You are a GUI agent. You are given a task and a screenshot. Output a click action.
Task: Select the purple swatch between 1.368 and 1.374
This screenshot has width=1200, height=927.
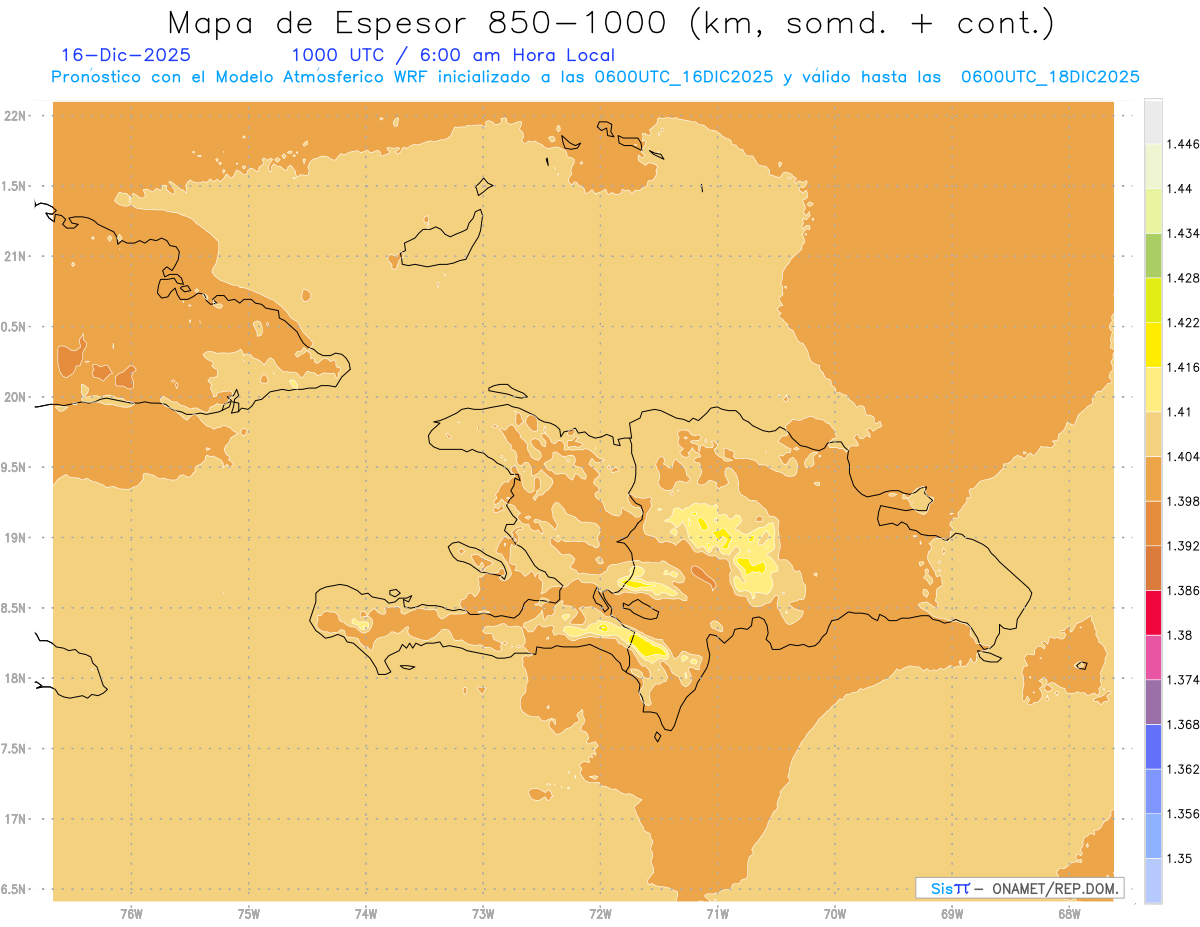(1153, 702)
